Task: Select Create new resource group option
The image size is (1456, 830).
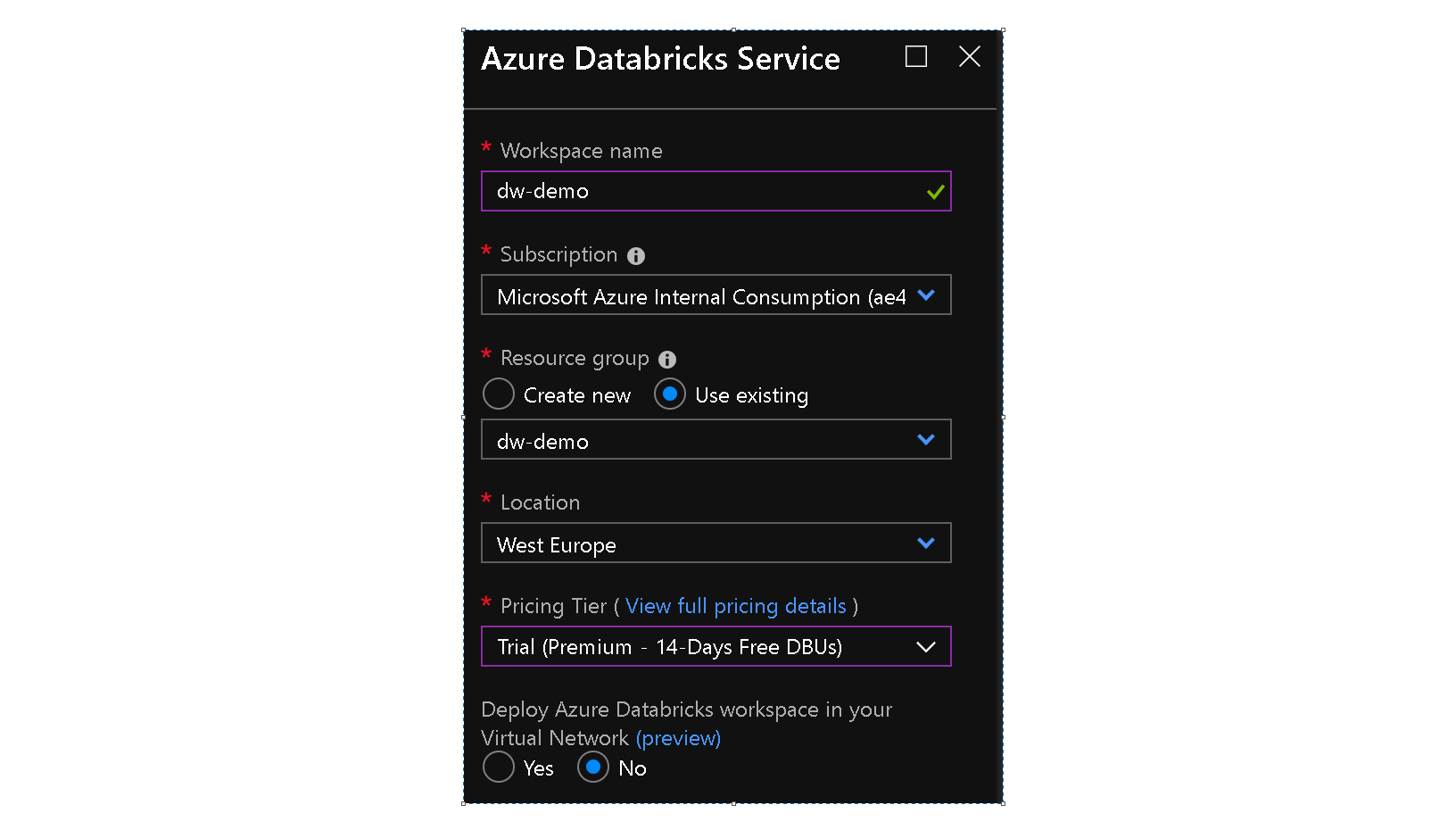Action: [499, 394]
